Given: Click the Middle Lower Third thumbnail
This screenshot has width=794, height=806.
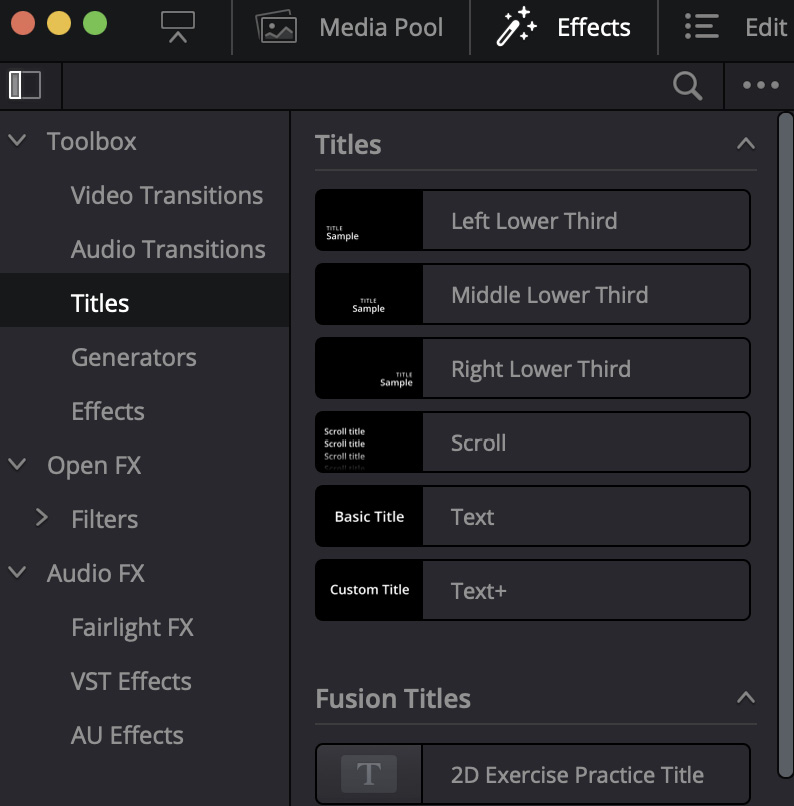Looking at the screenshot, I should click(369, 295).
